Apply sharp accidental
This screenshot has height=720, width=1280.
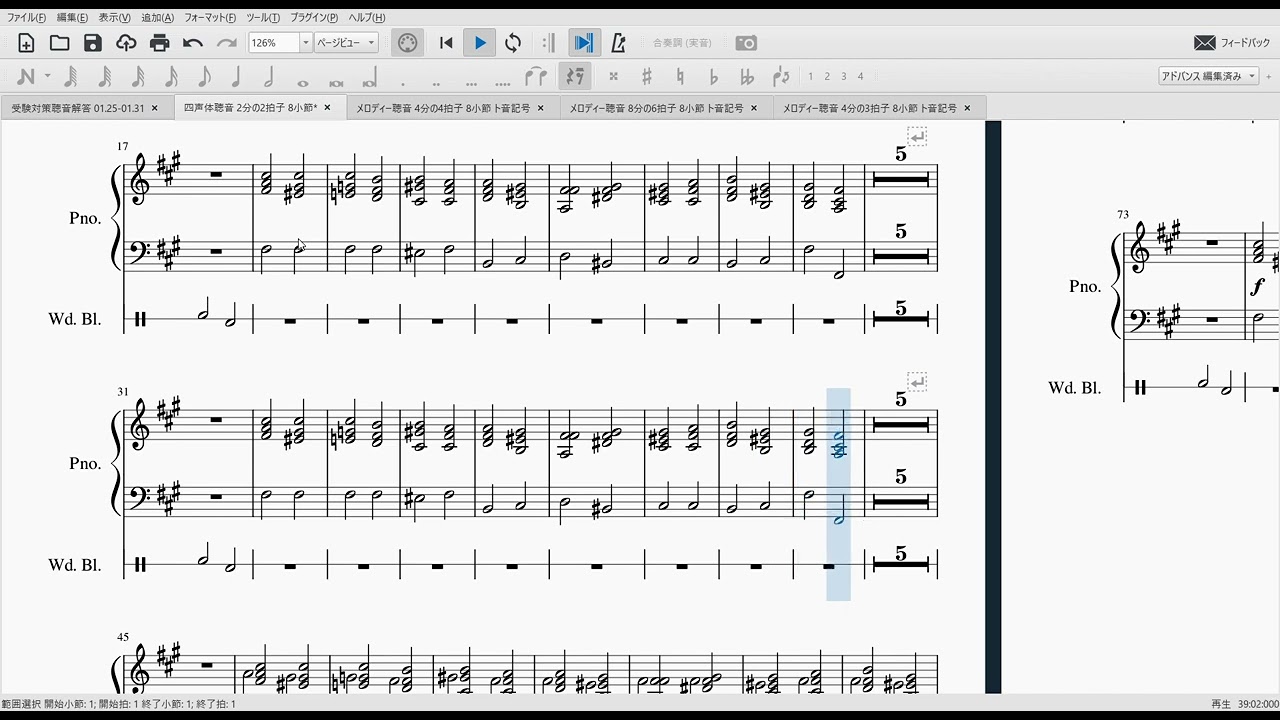(x=647, y=76)
